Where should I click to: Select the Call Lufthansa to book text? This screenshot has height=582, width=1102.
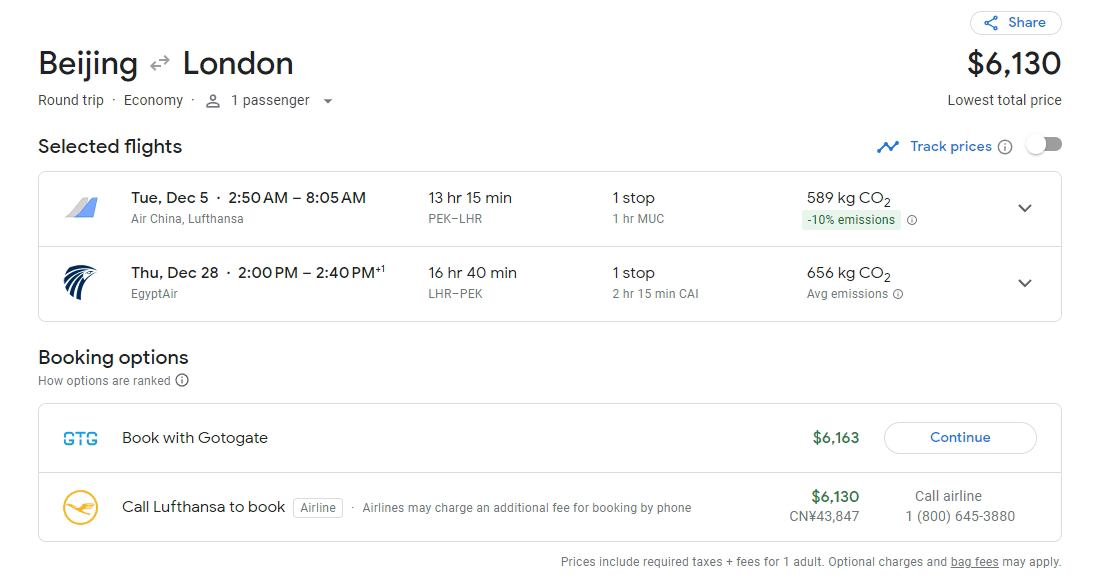[x=203, y=507]
